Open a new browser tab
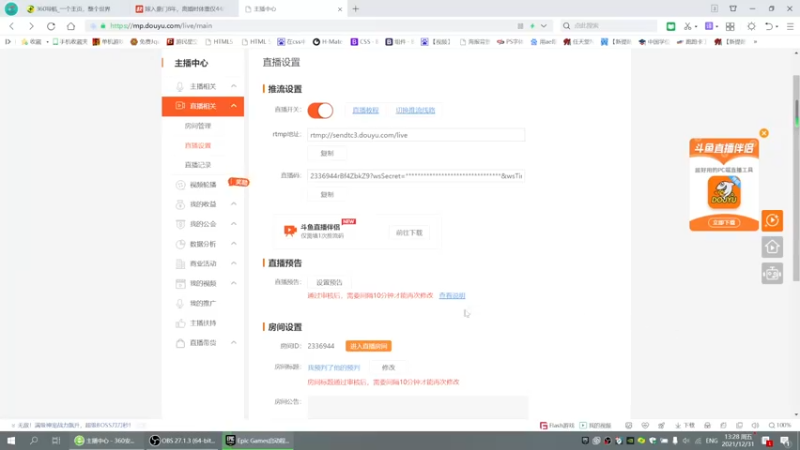The height and width of the screenshot is (450, 800). 356,9
